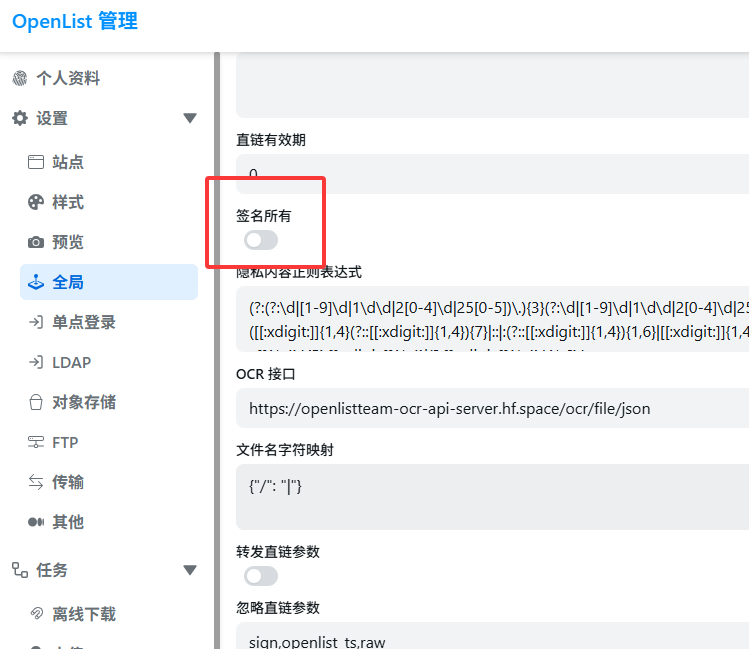
Task: Click the 忽略直链参数 input field
Action: click(x=492, y=636)
